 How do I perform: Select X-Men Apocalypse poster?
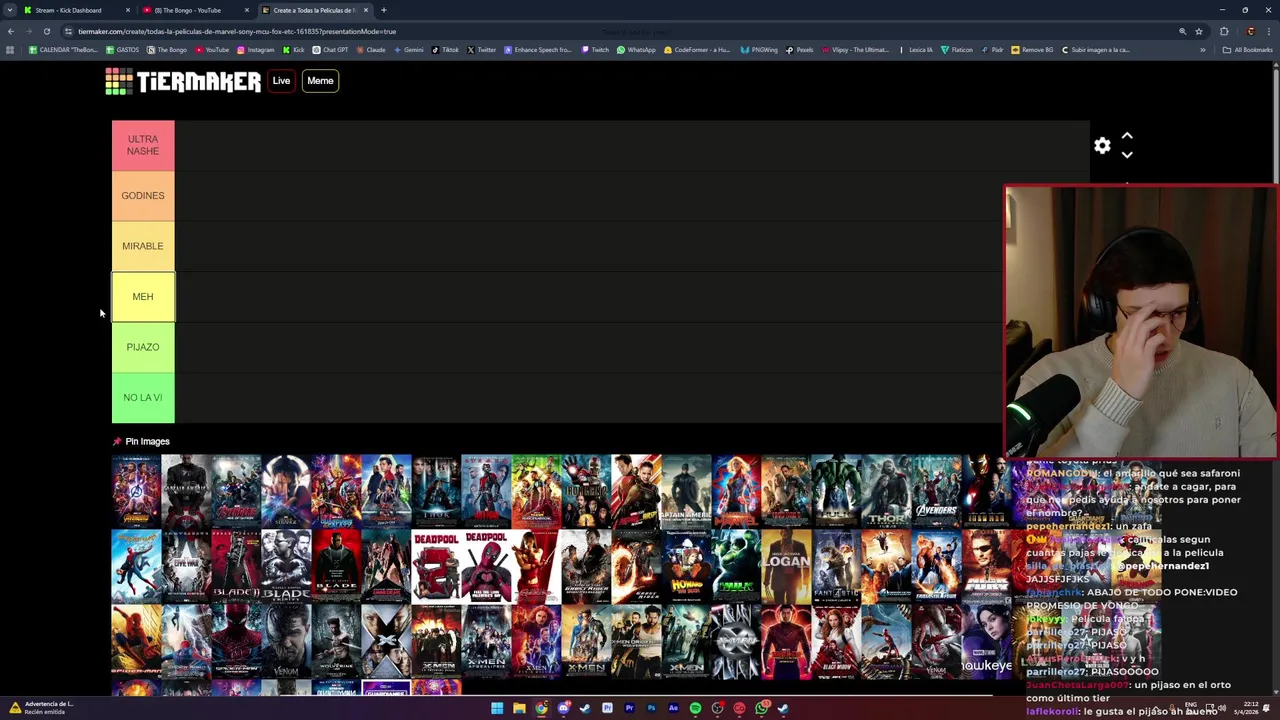pos(486,641)
